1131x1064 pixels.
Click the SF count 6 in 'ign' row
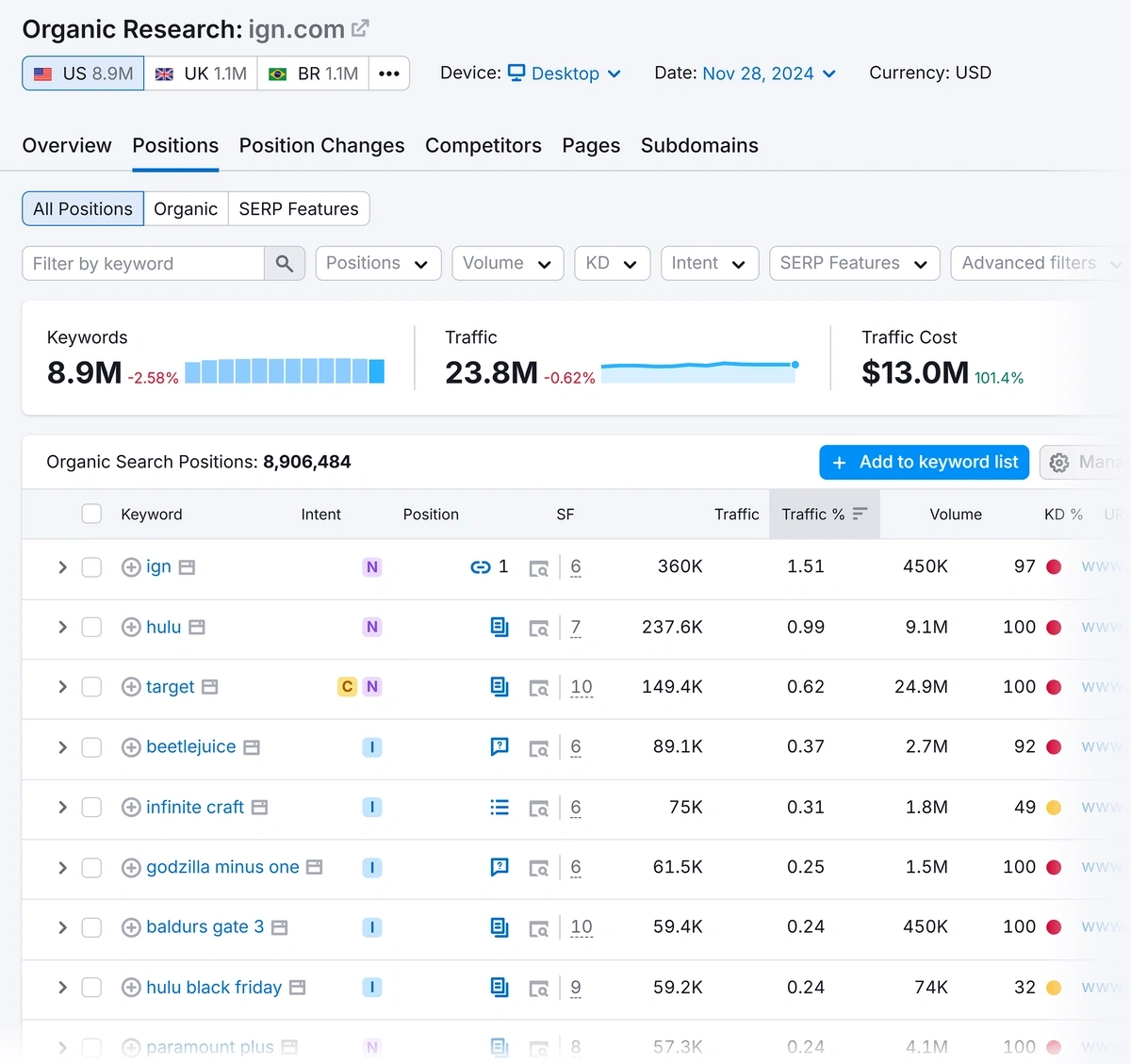(576, 567)
